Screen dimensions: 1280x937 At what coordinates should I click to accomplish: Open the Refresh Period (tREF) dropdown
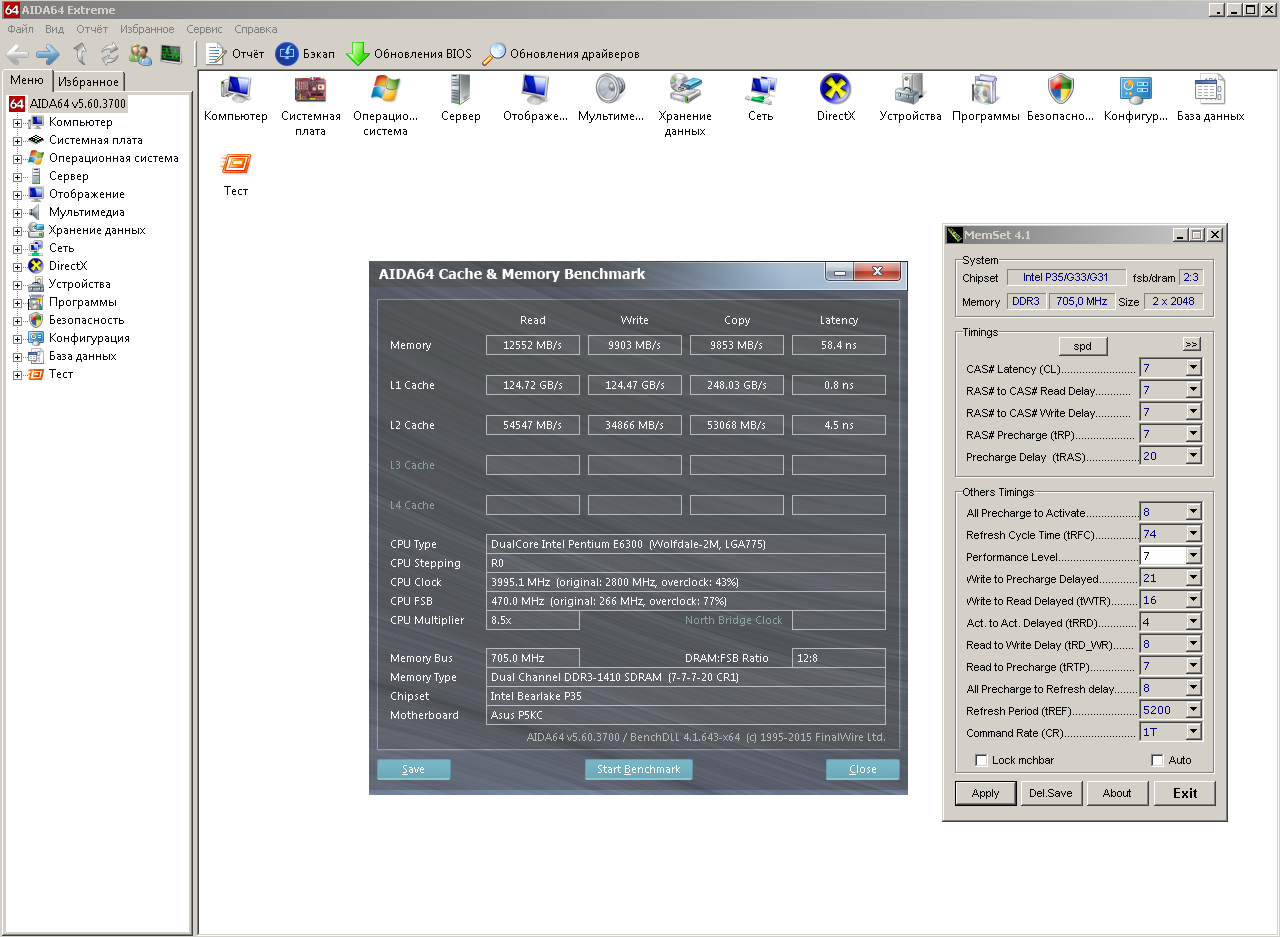tap(1193, 710)
